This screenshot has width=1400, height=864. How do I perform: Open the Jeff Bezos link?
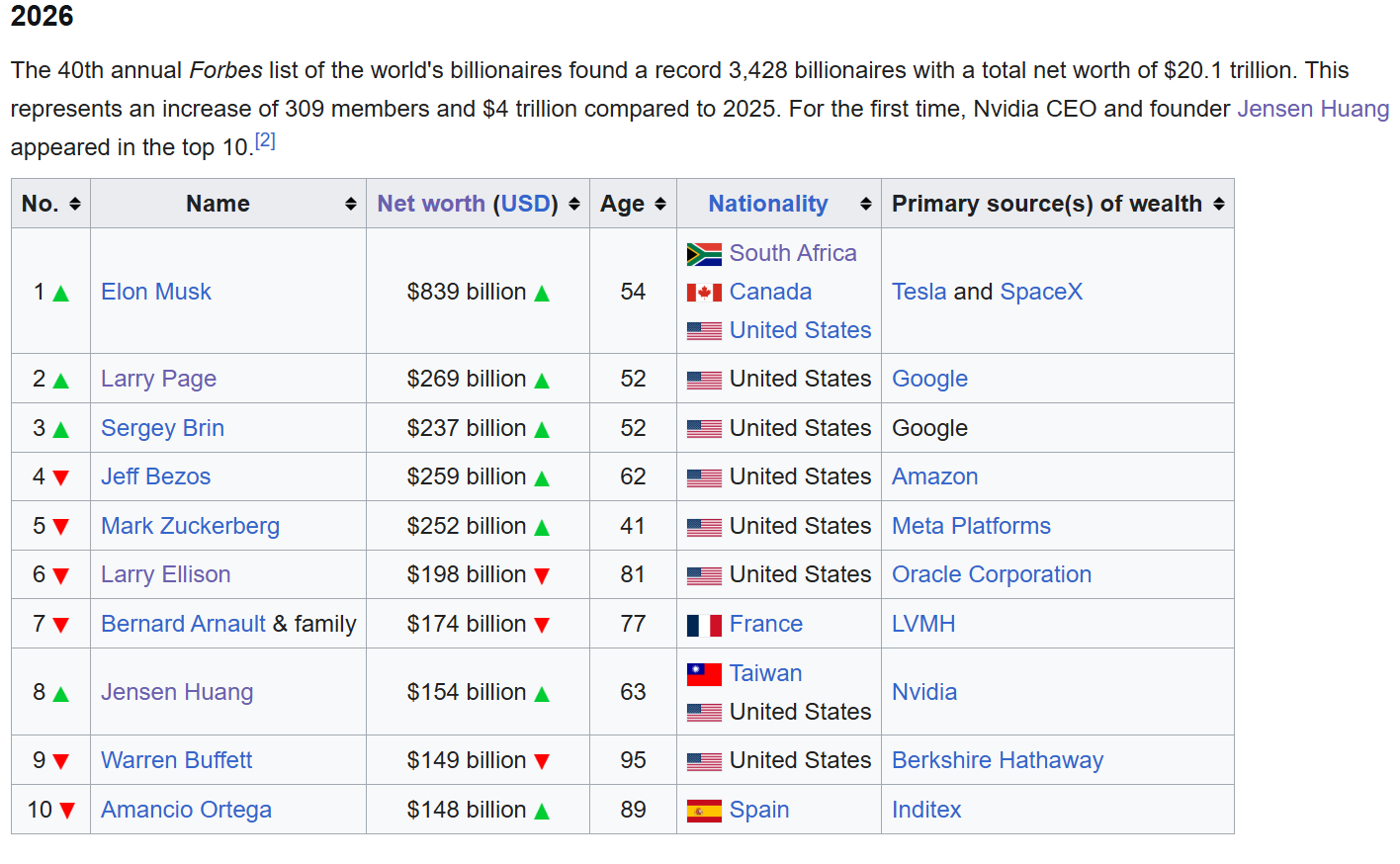(x=155, y=476)
